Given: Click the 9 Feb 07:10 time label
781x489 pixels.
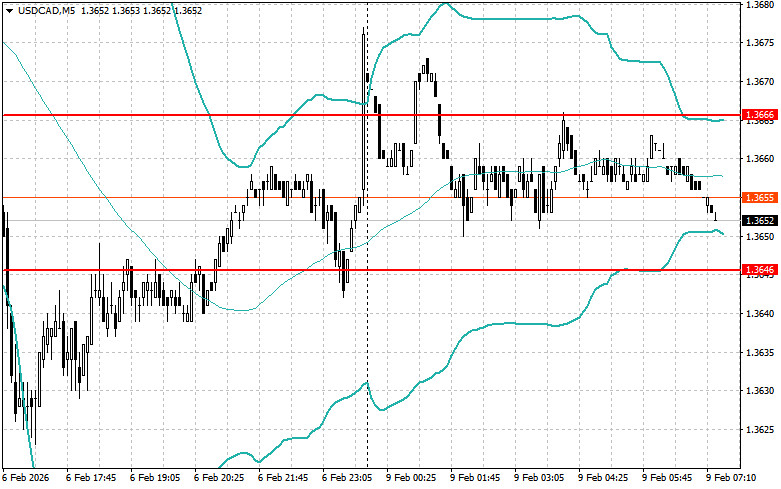Looking at the screenshot, I should click(x=731, y=478).
